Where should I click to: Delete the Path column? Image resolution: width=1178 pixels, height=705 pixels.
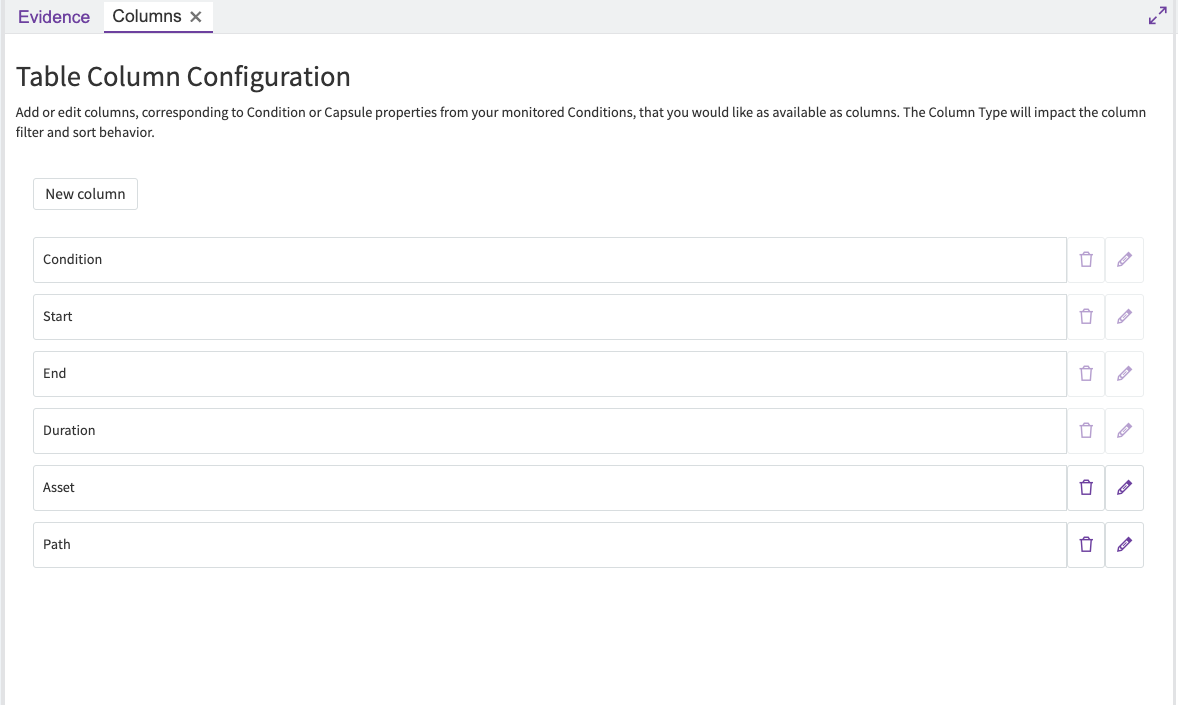(x=1086, y=545)
